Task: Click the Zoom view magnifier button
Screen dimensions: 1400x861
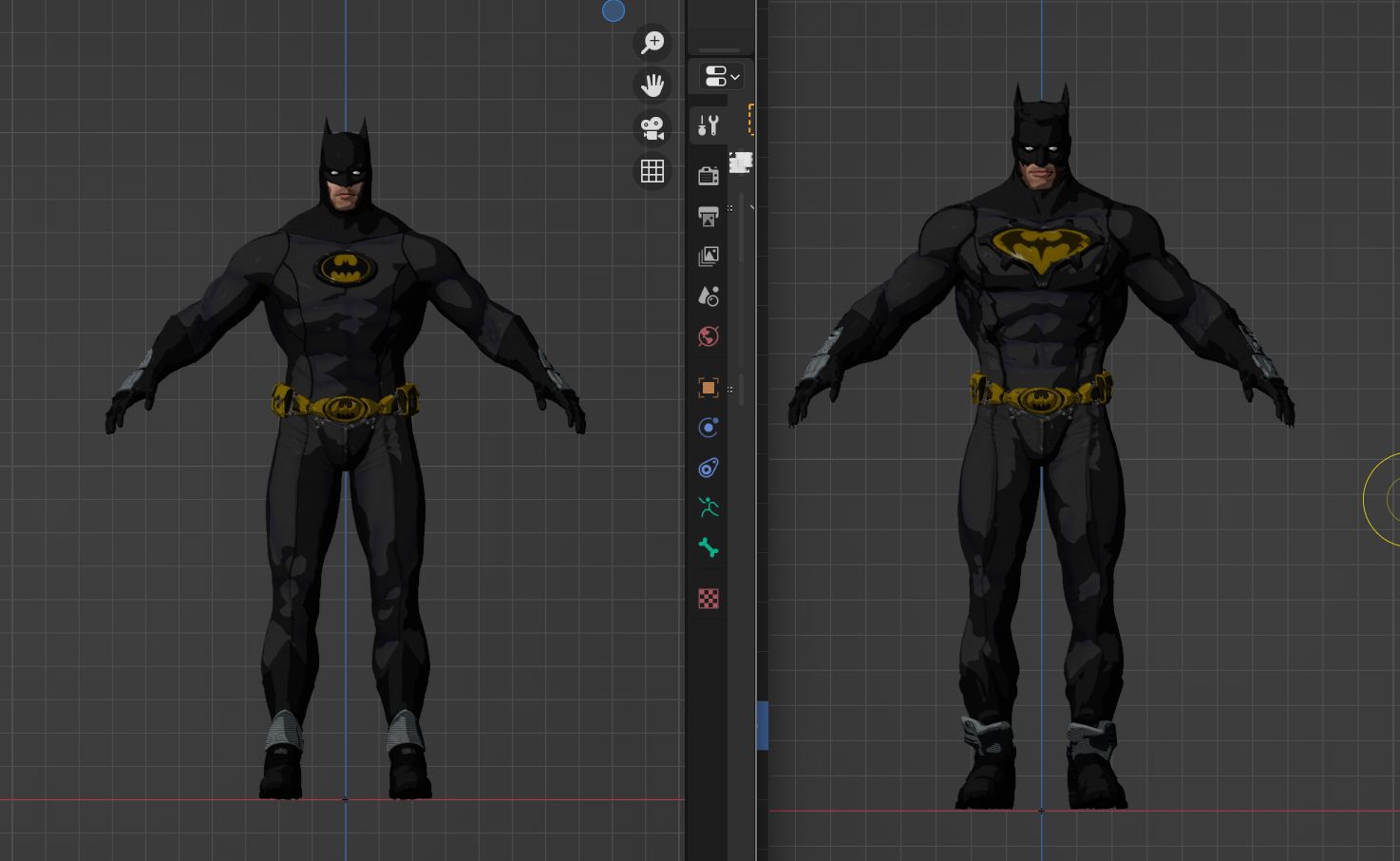Action: coord(653,43)
